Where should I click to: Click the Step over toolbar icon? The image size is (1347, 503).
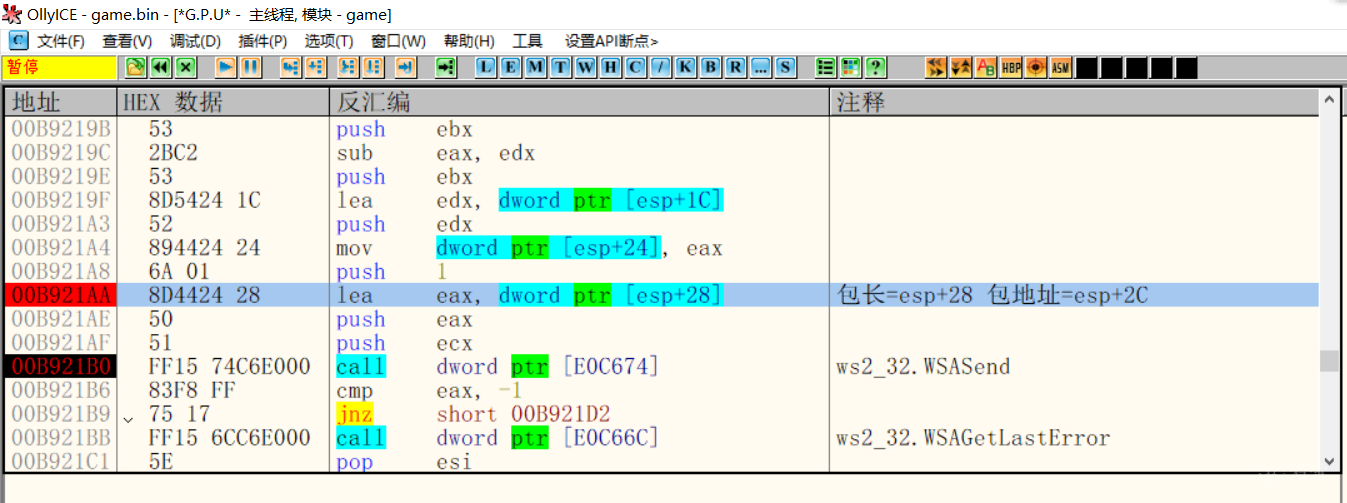(x=315, y=67)
